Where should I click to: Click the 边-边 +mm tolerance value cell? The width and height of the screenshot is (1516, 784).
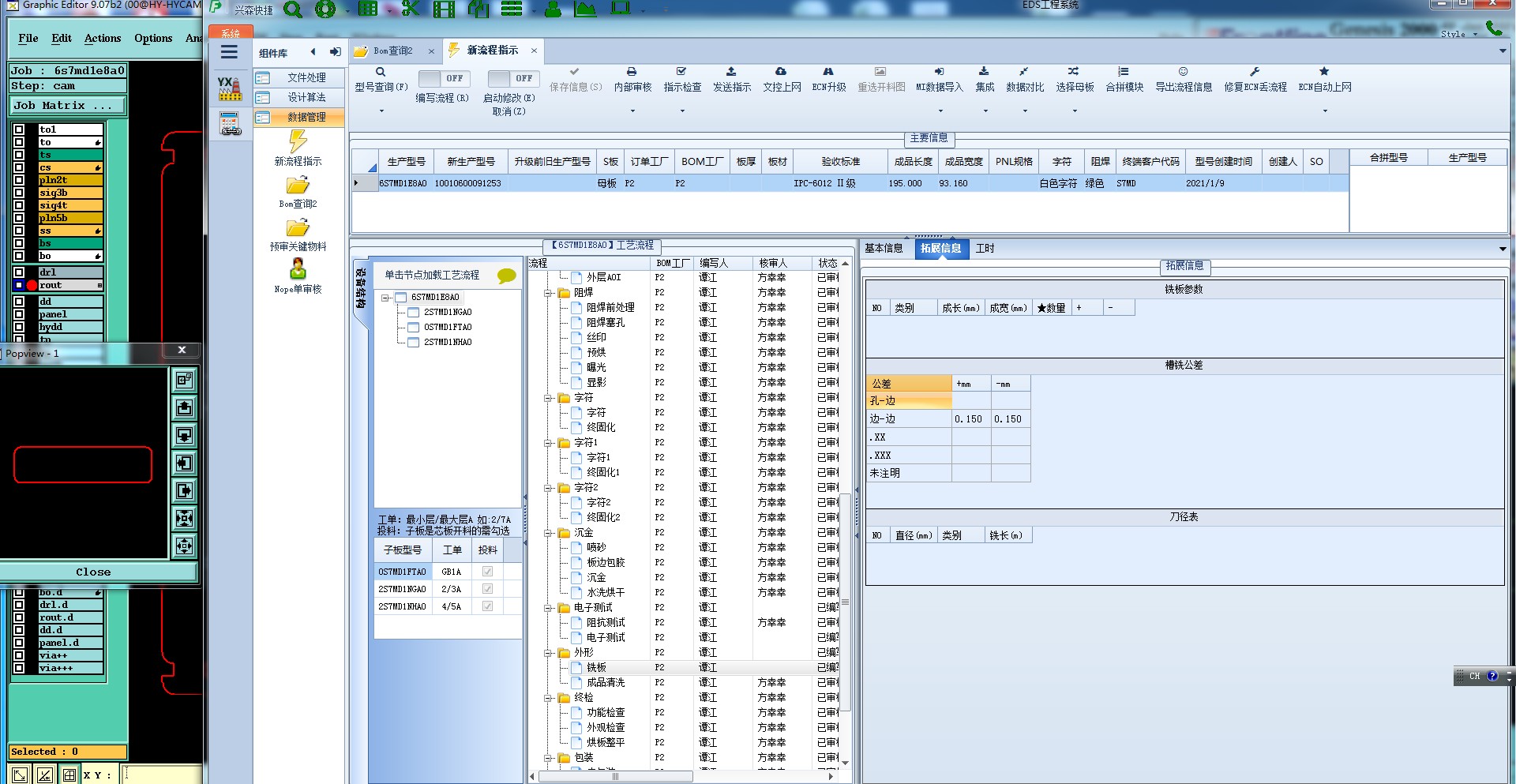point(971,419)
